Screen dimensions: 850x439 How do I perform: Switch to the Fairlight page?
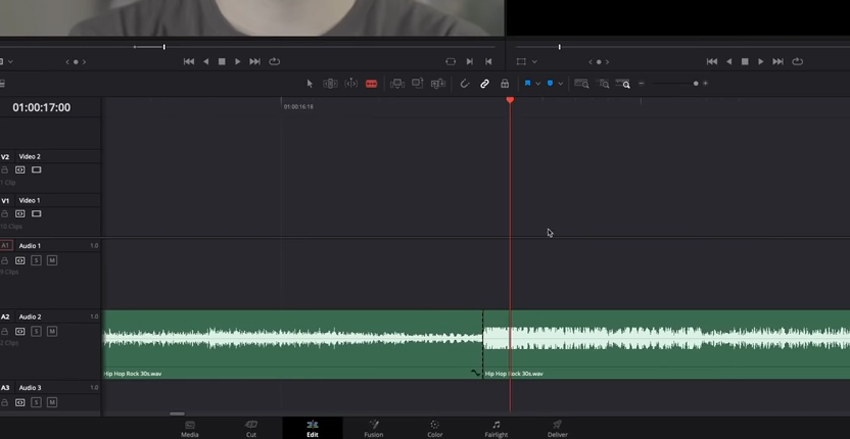point(496,429)
